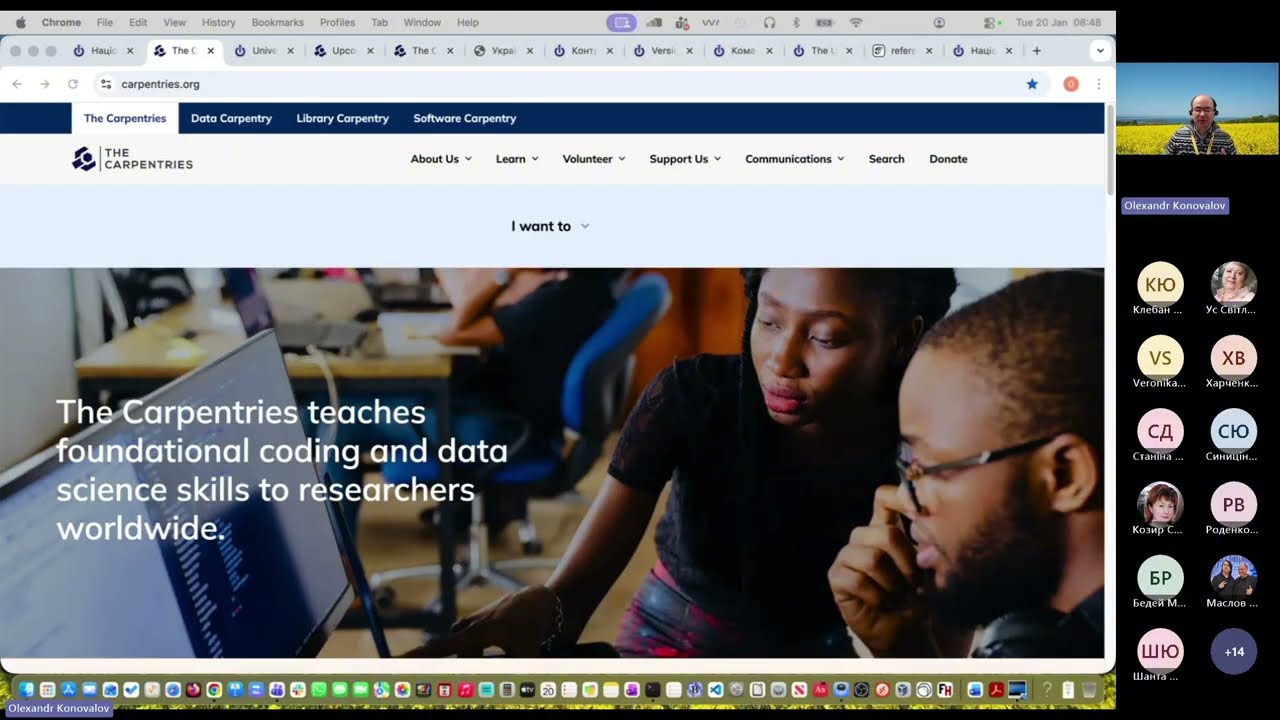The width and height of the screenshot is (1280, 720).
Task: Click the headphones menu bar icon
Action: (769, 22)
